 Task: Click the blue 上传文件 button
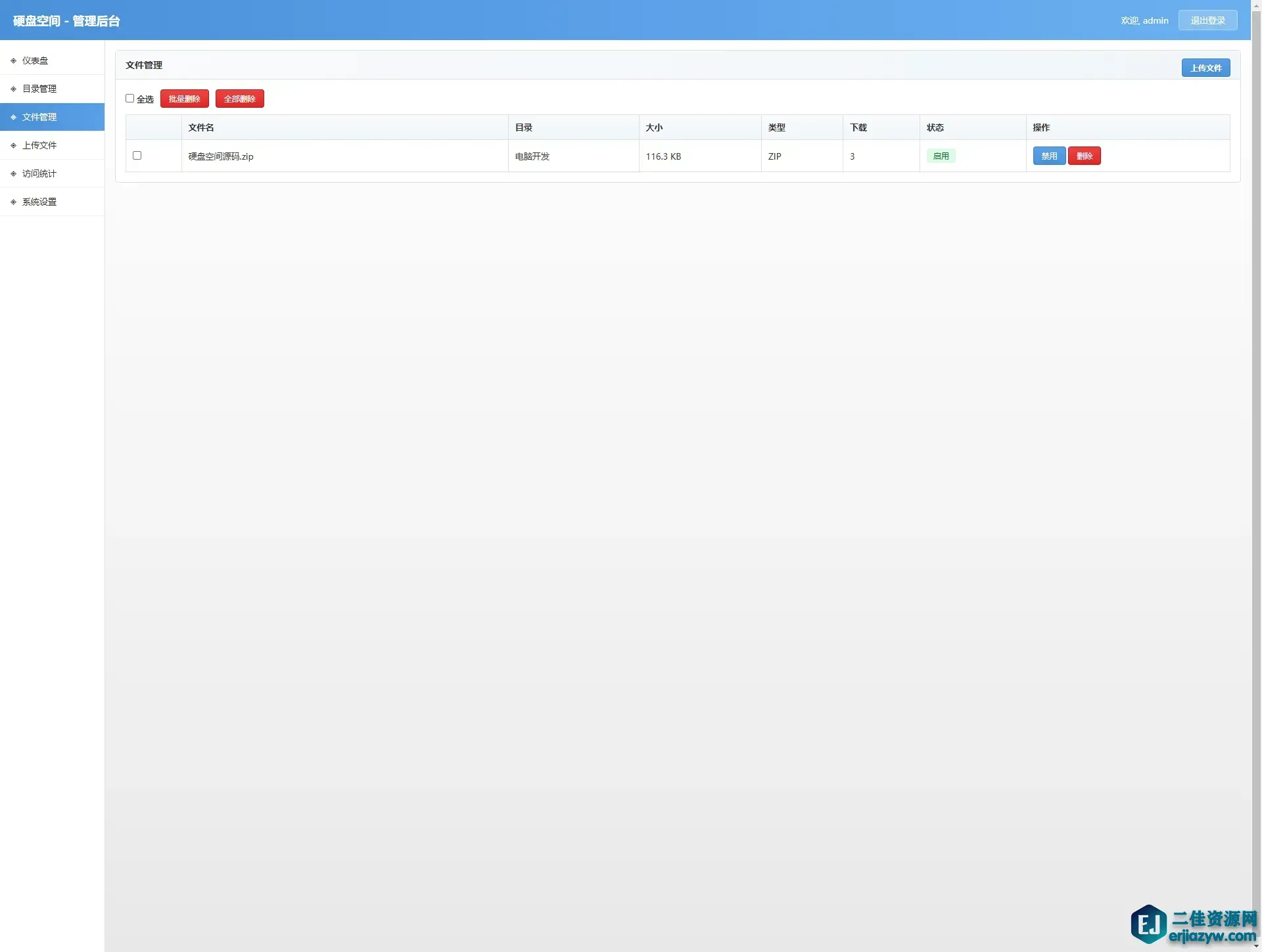[x=1205, y=68]
